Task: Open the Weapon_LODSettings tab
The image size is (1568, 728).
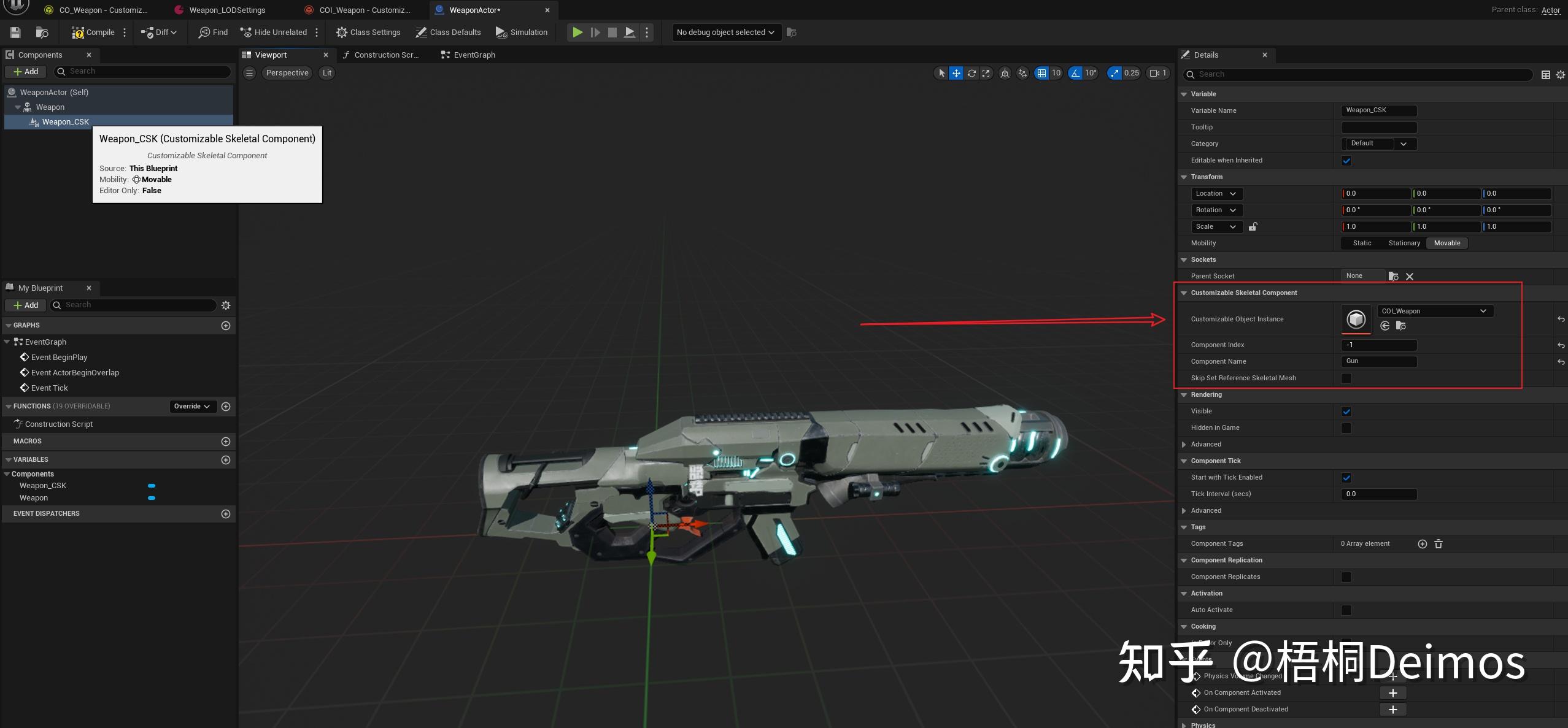Action: point(227,10)
